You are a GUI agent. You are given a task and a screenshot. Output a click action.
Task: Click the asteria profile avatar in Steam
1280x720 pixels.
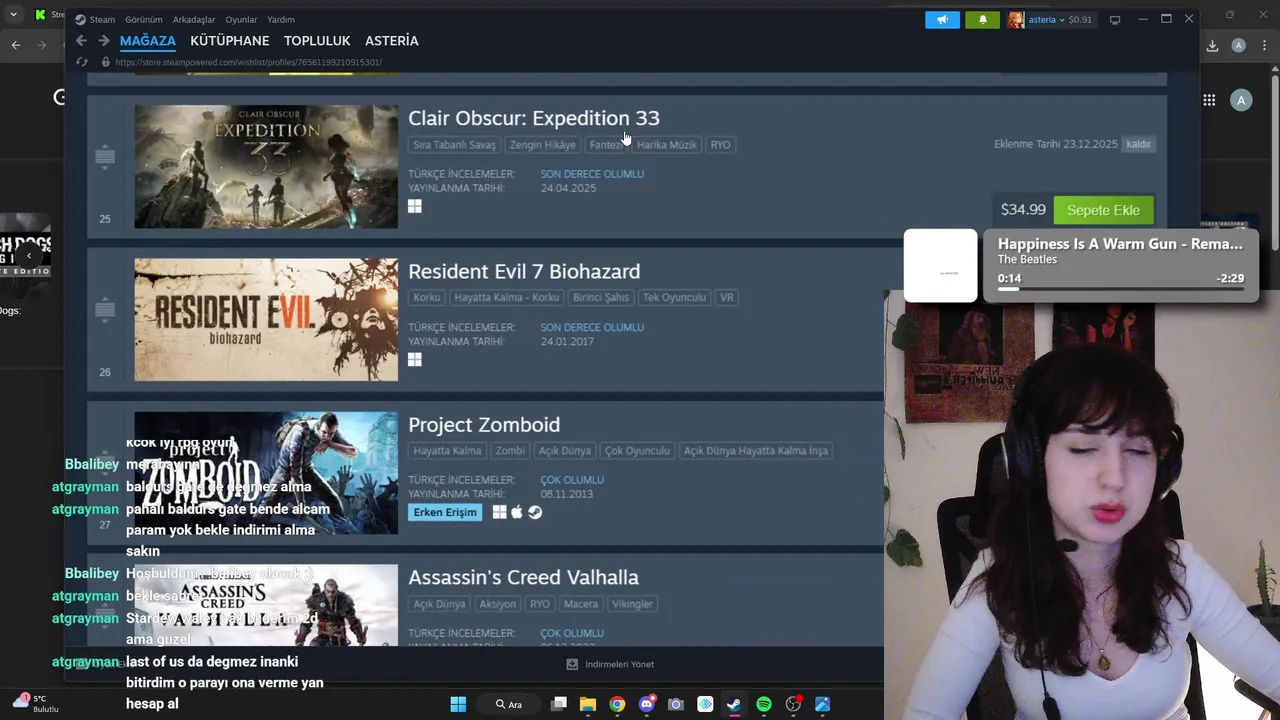(1016, 19)
